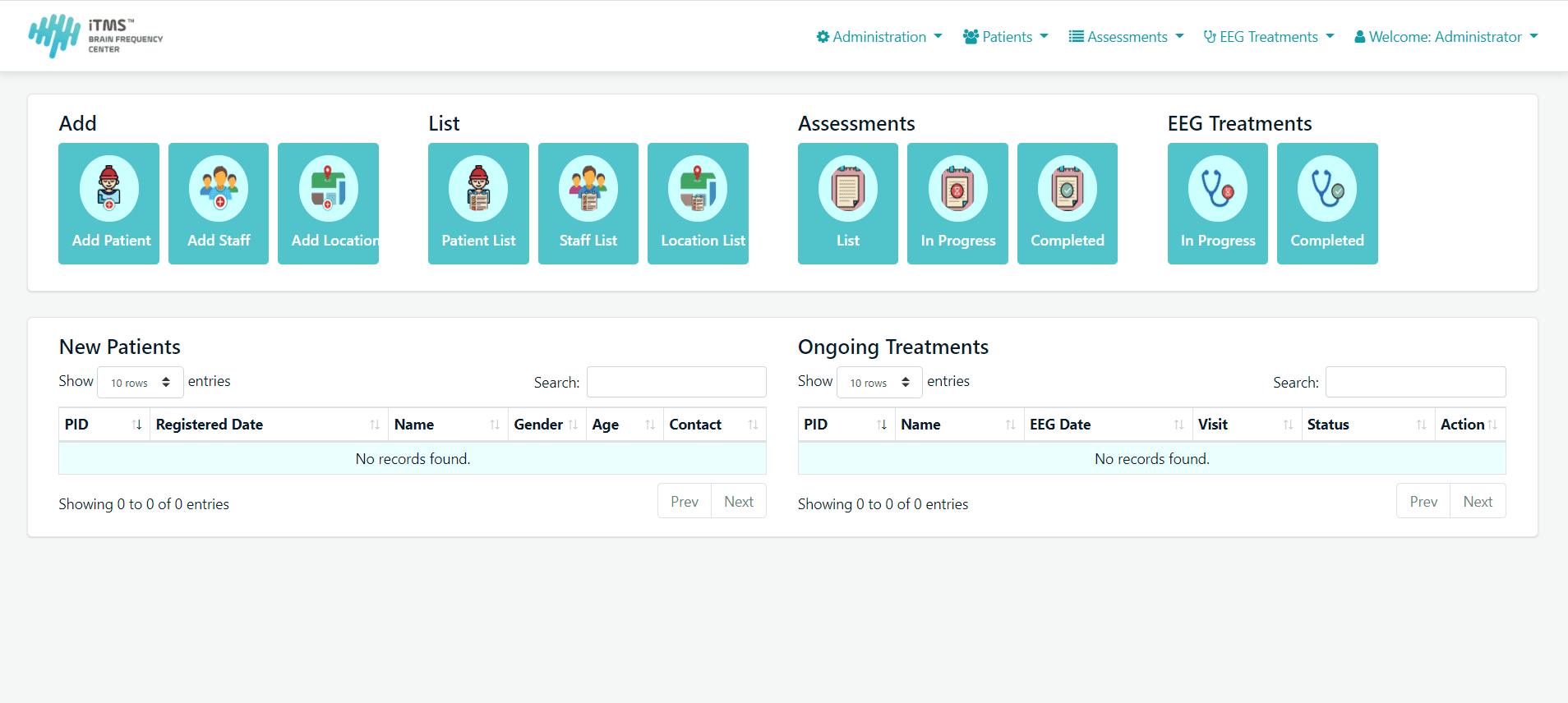Expand the Patients menu

(1006, 37)
